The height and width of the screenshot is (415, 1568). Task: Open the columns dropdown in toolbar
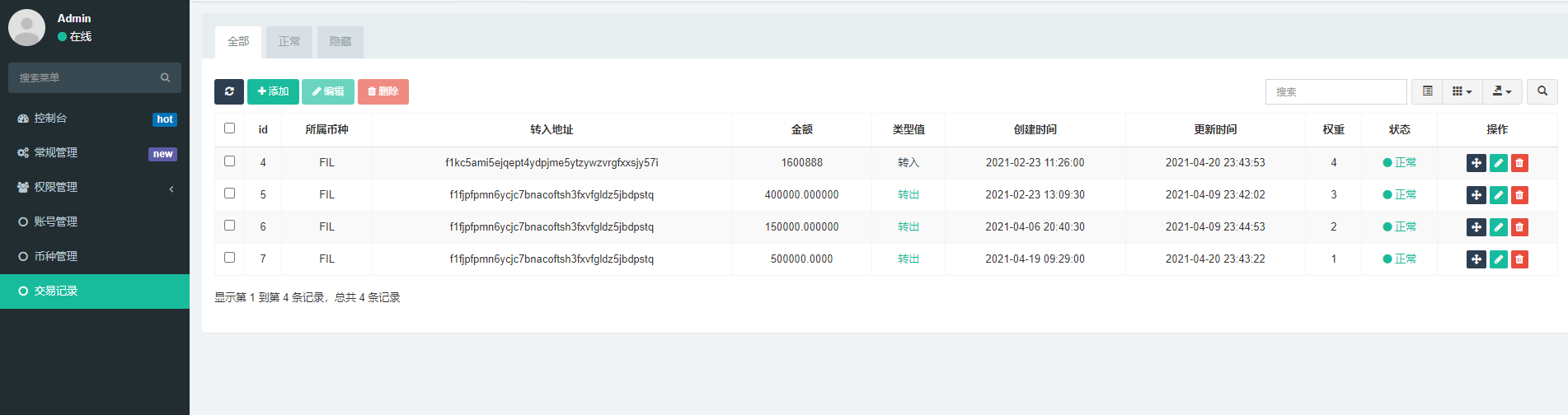[1462, 91]
